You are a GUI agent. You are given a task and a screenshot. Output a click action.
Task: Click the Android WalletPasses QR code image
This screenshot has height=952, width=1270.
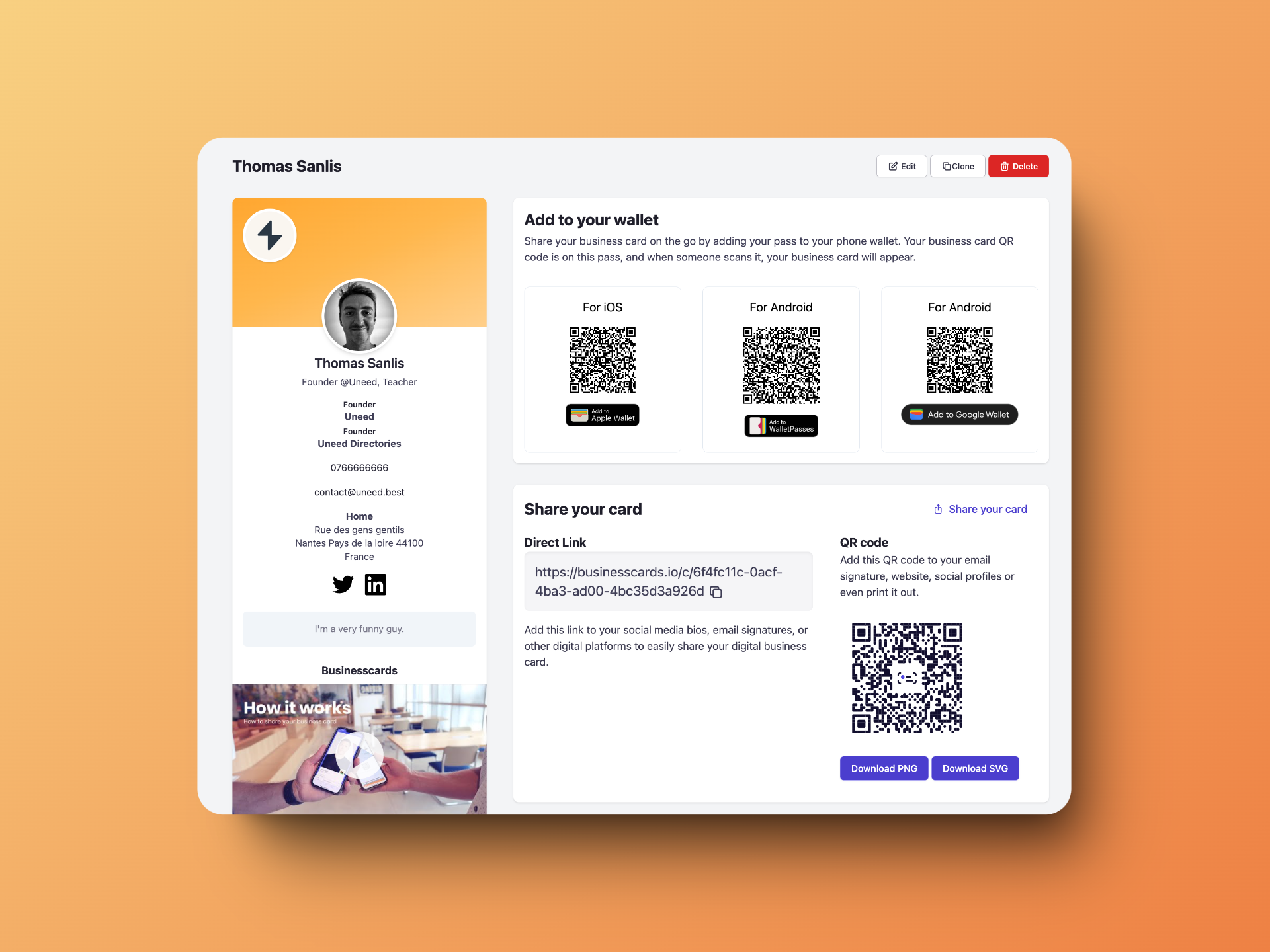coord(780,362)
